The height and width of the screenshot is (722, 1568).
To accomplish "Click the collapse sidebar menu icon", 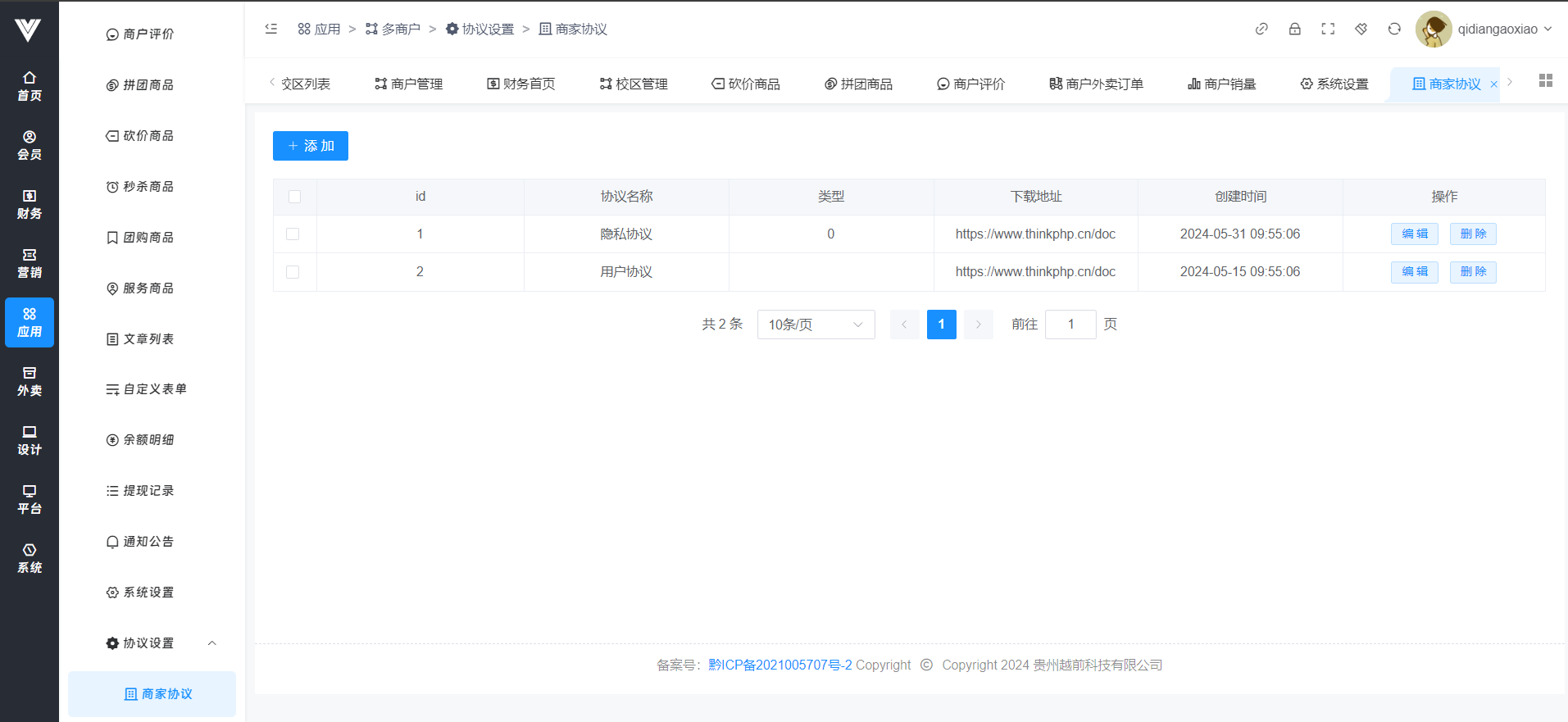I will click(271, 29).
